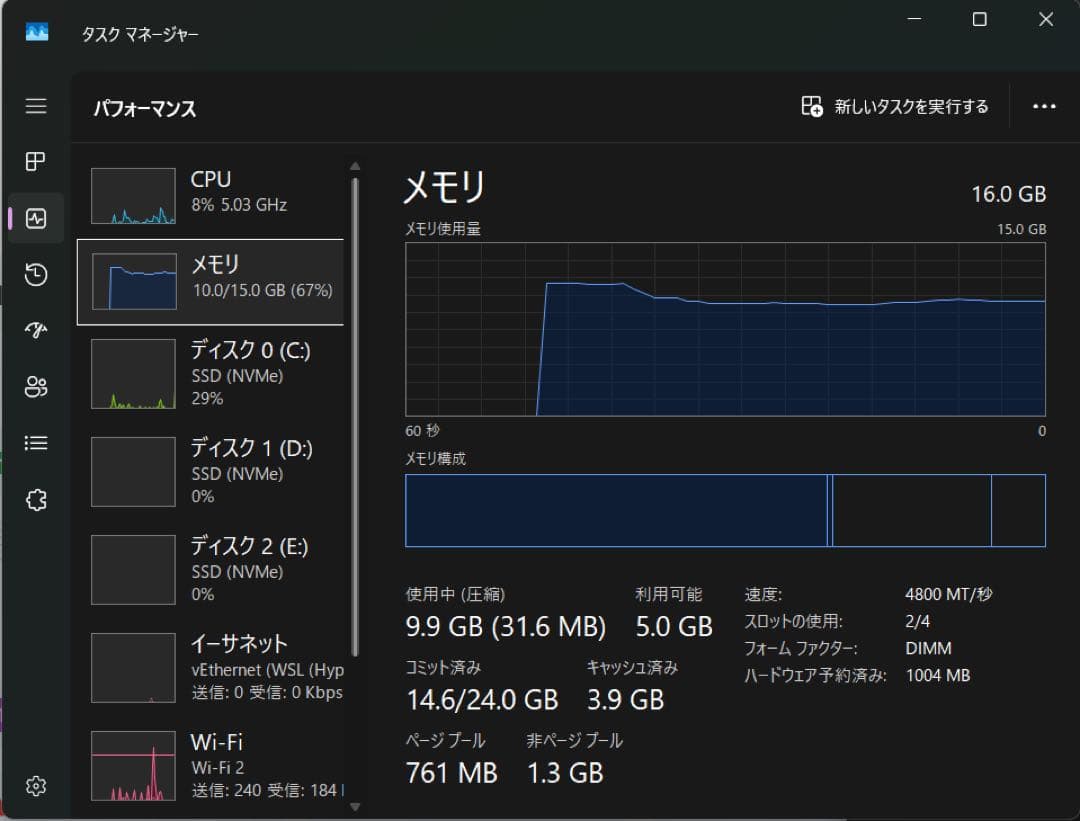Select ディスク 2 (E:) item

(x=210, y=570)
